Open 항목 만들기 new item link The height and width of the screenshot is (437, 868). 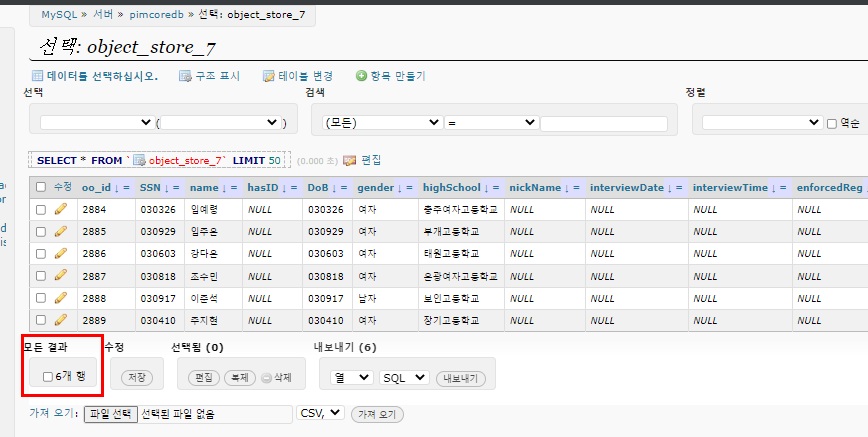398,76
